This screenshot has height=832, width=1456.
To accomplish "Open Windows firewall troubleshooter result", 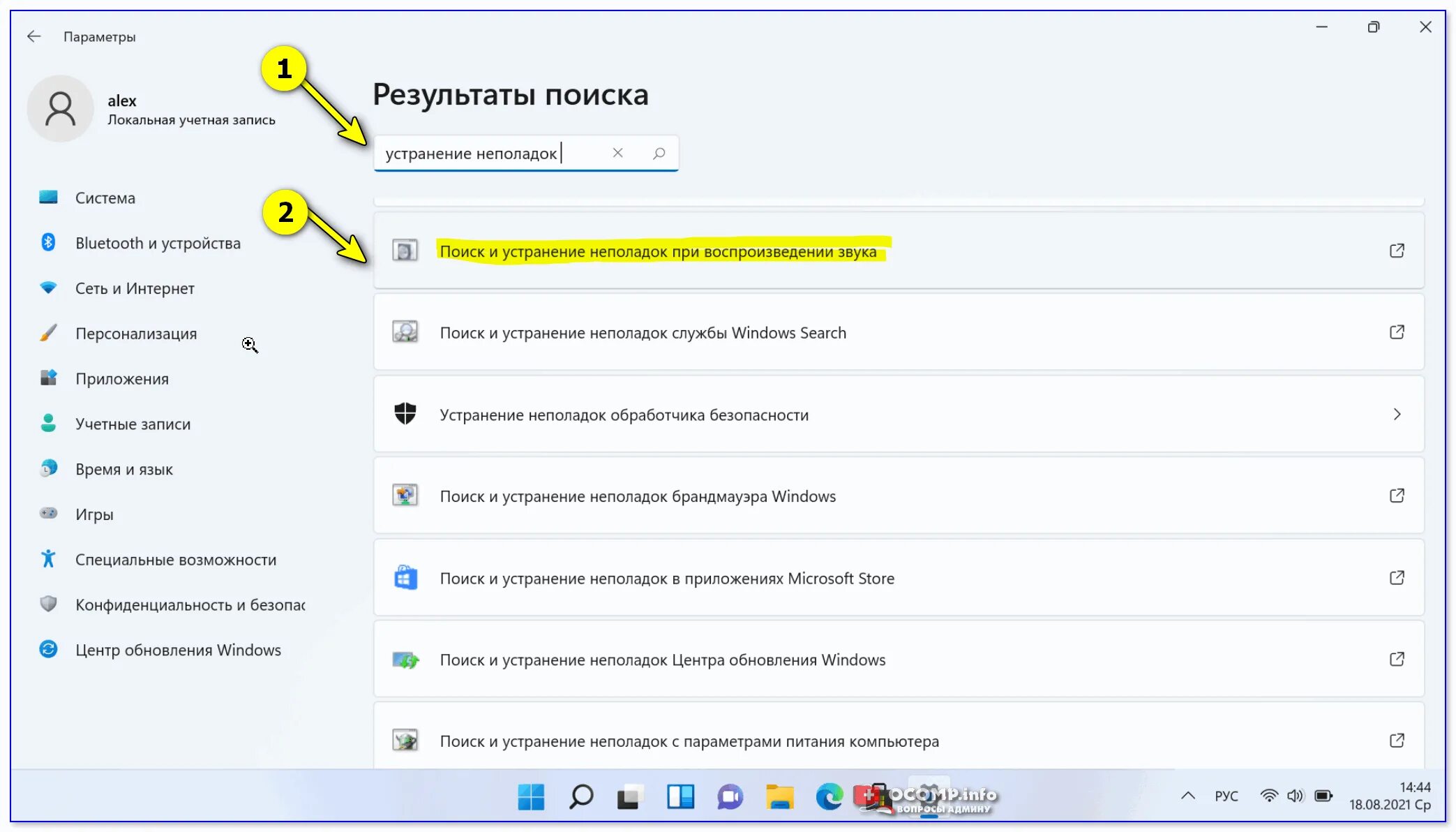I will [x=899, y=496].
